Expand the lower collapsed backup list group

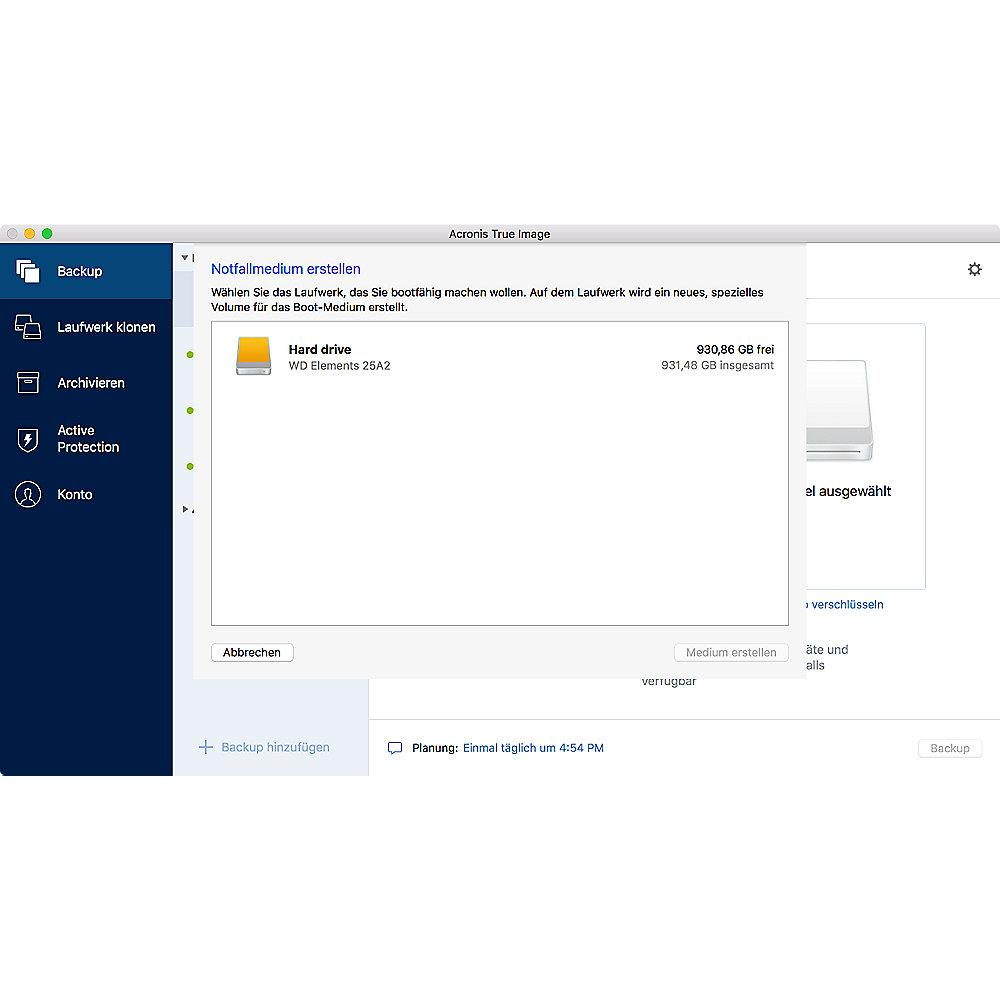[184, 509]
